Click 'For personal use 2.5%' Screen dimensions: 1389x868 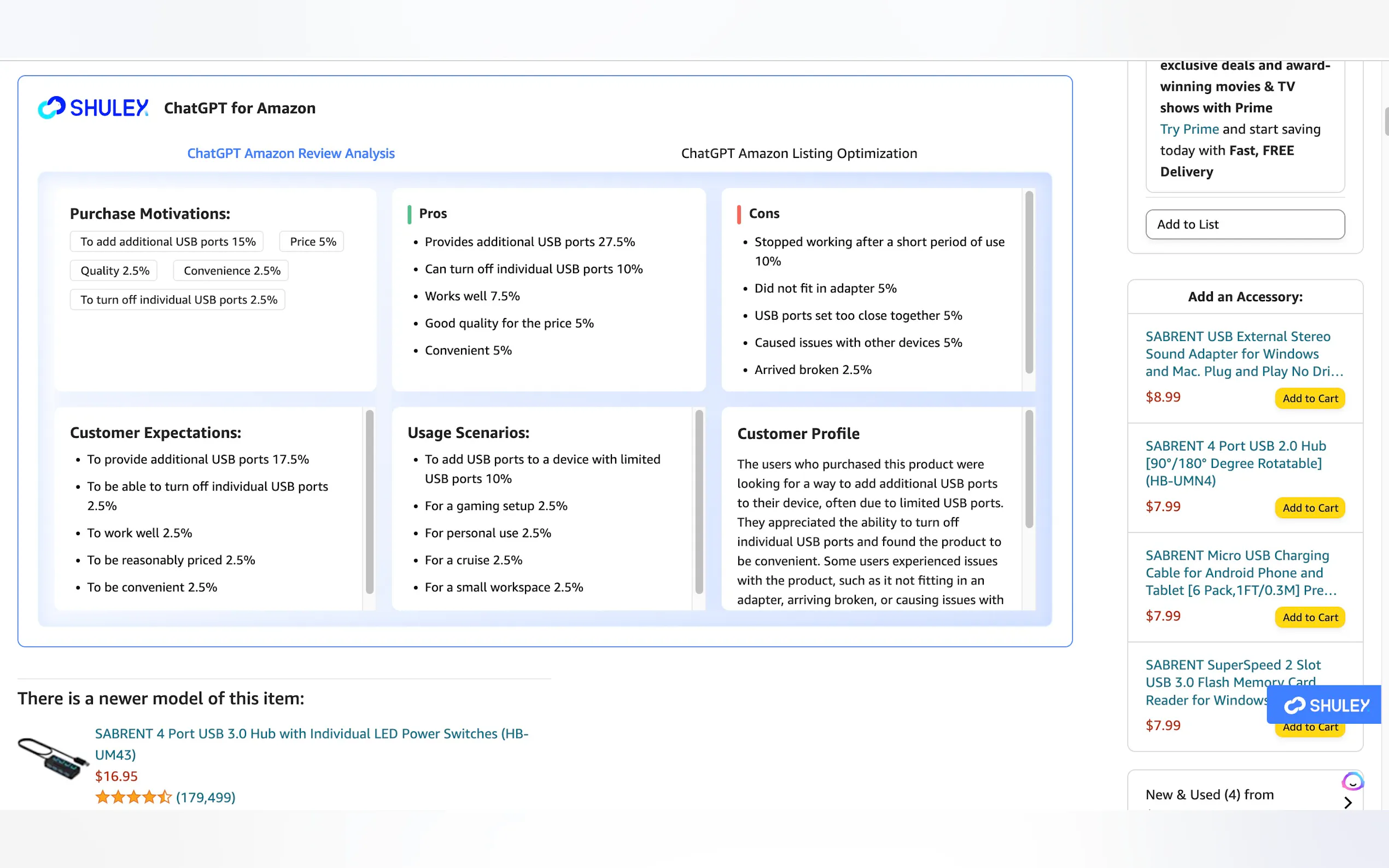pyautogui.click(x=487, y=533)
